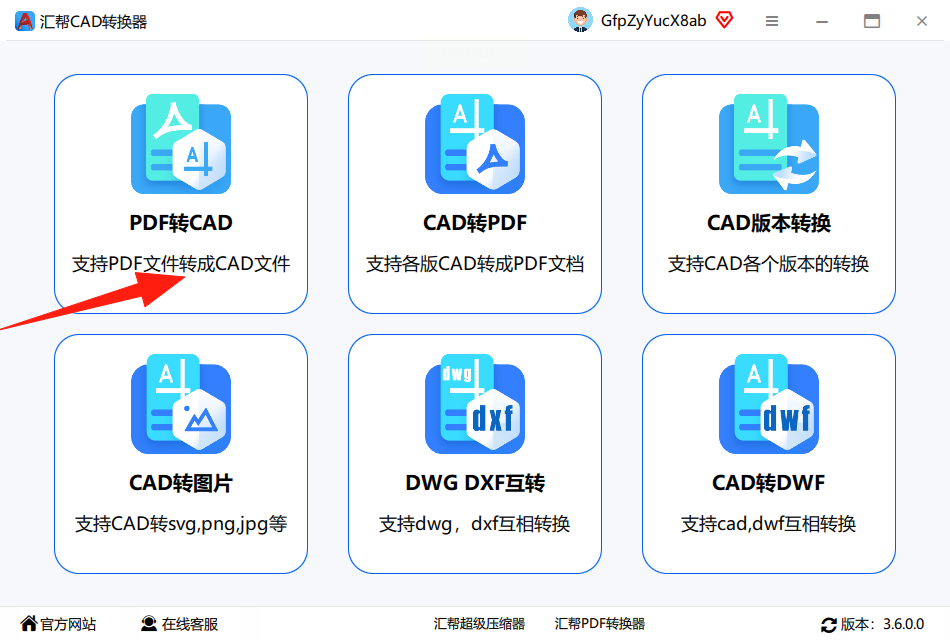Click the user avatar icon
Screen dimensions: 950x640
(580, 21)
